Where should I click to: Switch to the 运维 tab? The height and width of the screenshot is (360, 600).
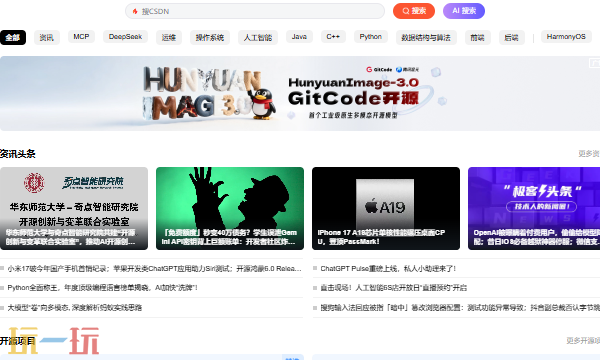point(169,37)
